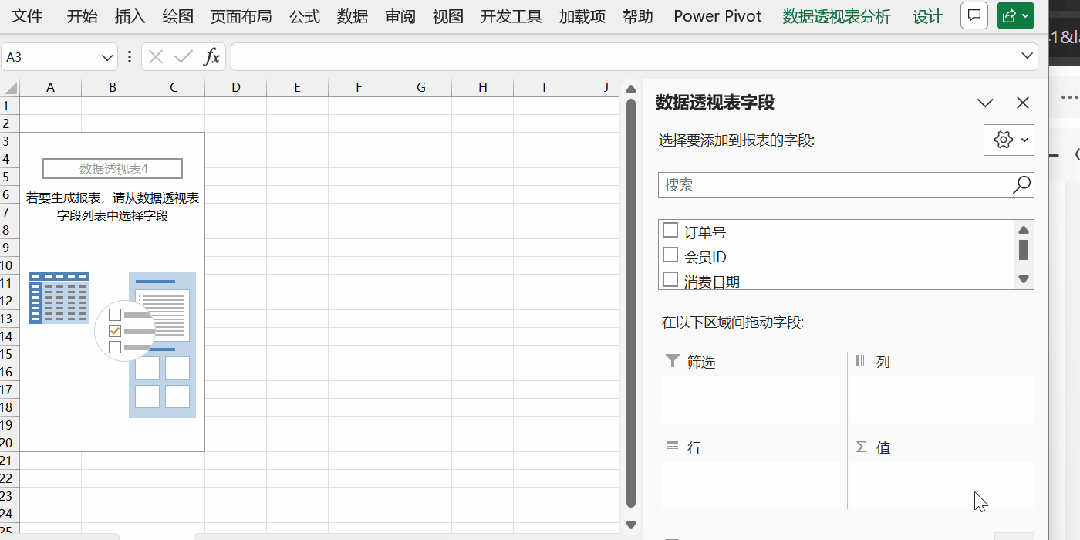Click the green Share button
Image resolution: width=1080 pixels, height=540 pixels.
tap(1016, 16)
